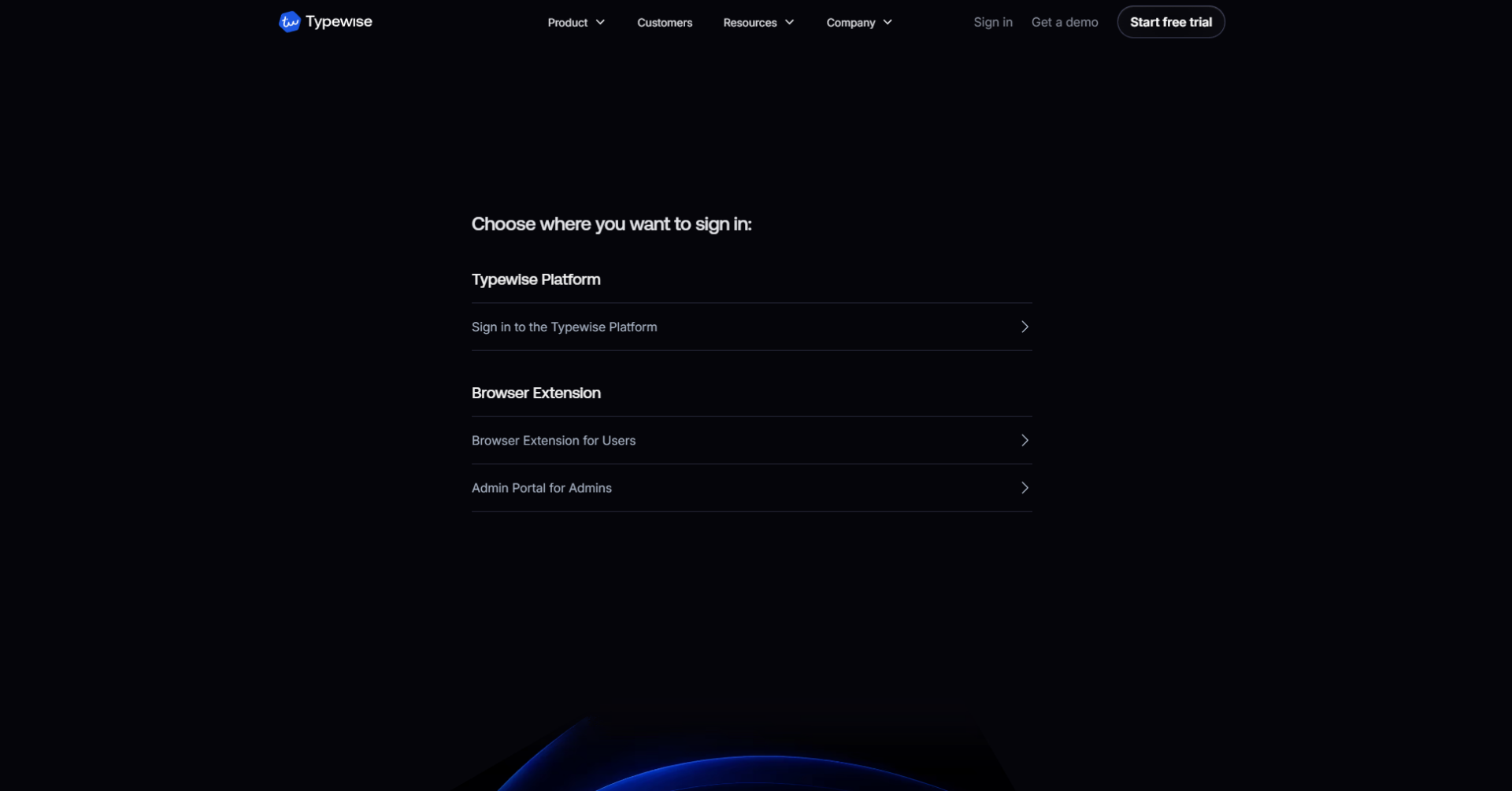Click the Browser Extension section heading
Screen dimensions: 1512x791
(x=535, y=392)
